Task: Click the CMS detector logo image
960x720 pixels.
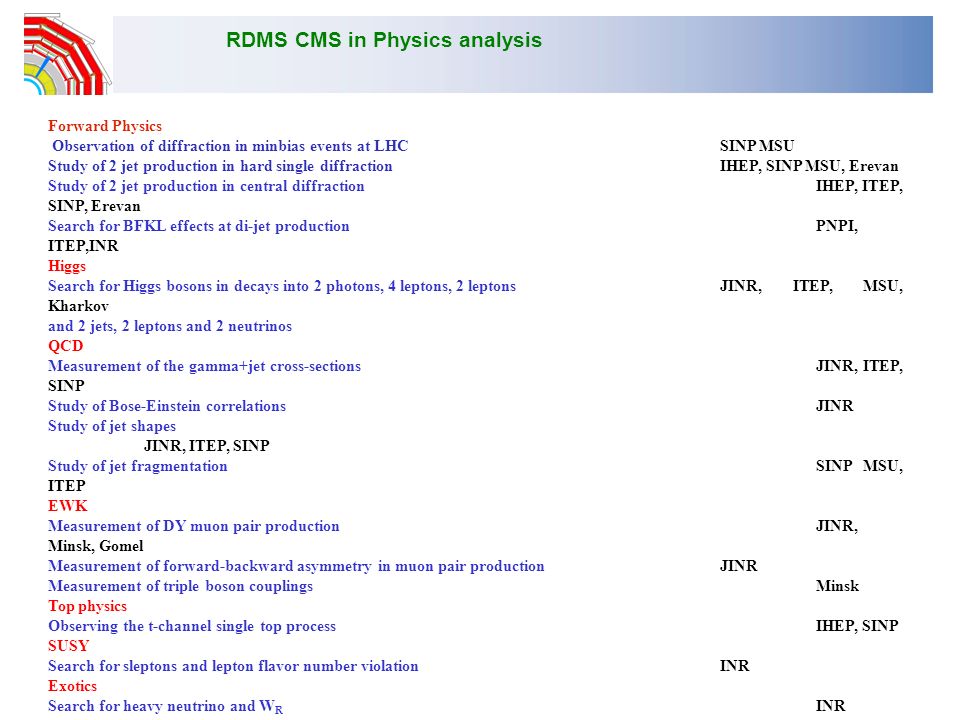Action: pyautogui.click(x=67, y=54)
